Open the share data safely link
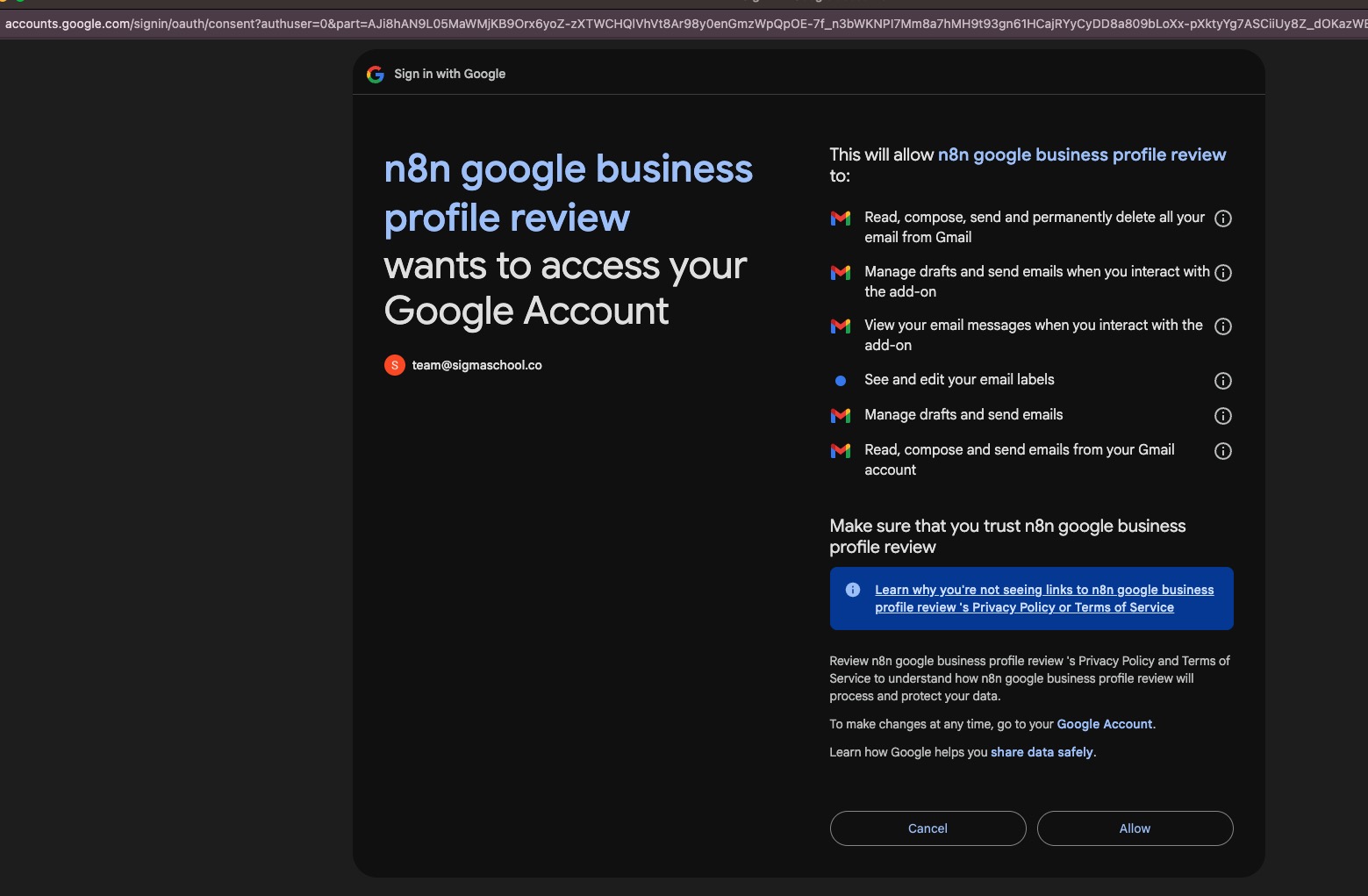Image resolution: width=1368 pixels, height=896 pixels. pos(1042,752)
